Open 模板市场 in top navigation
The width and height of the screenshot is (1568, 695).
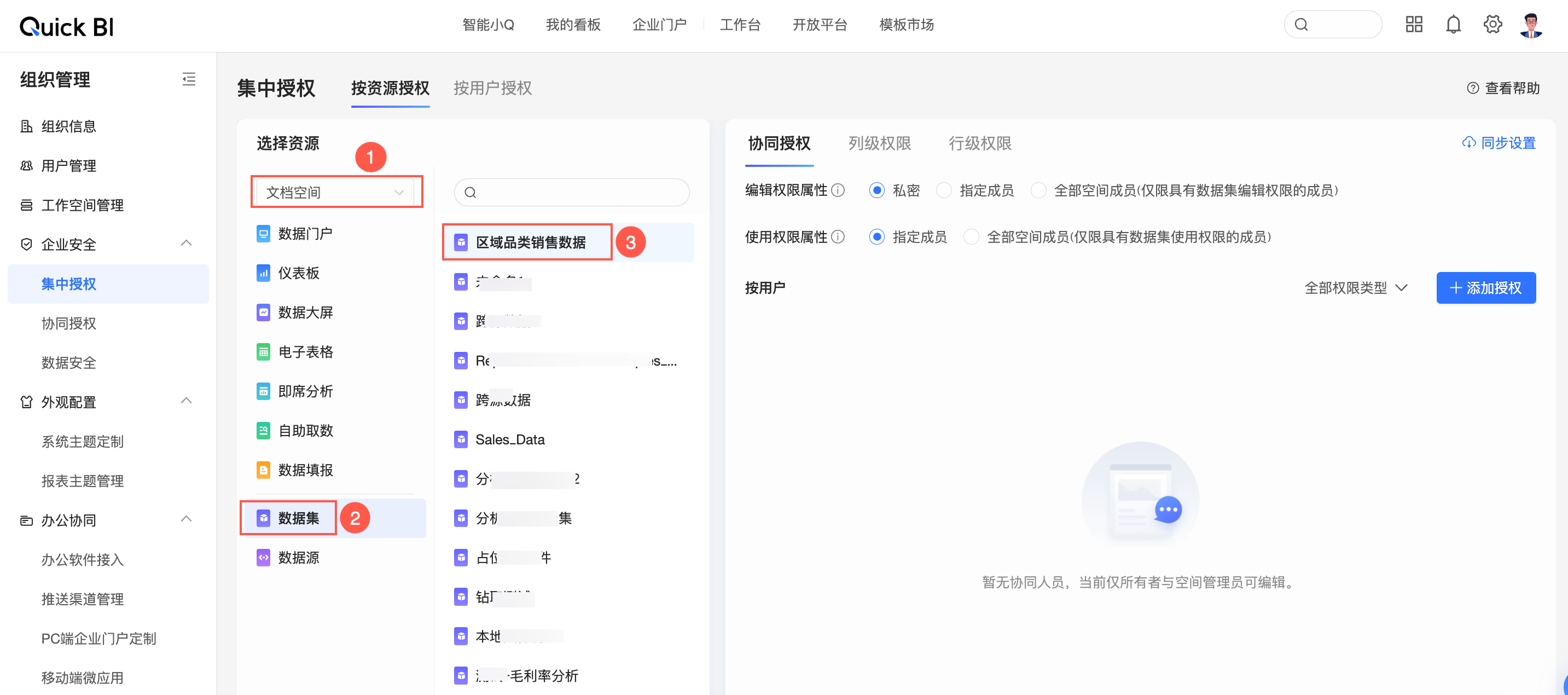[907, 25]
